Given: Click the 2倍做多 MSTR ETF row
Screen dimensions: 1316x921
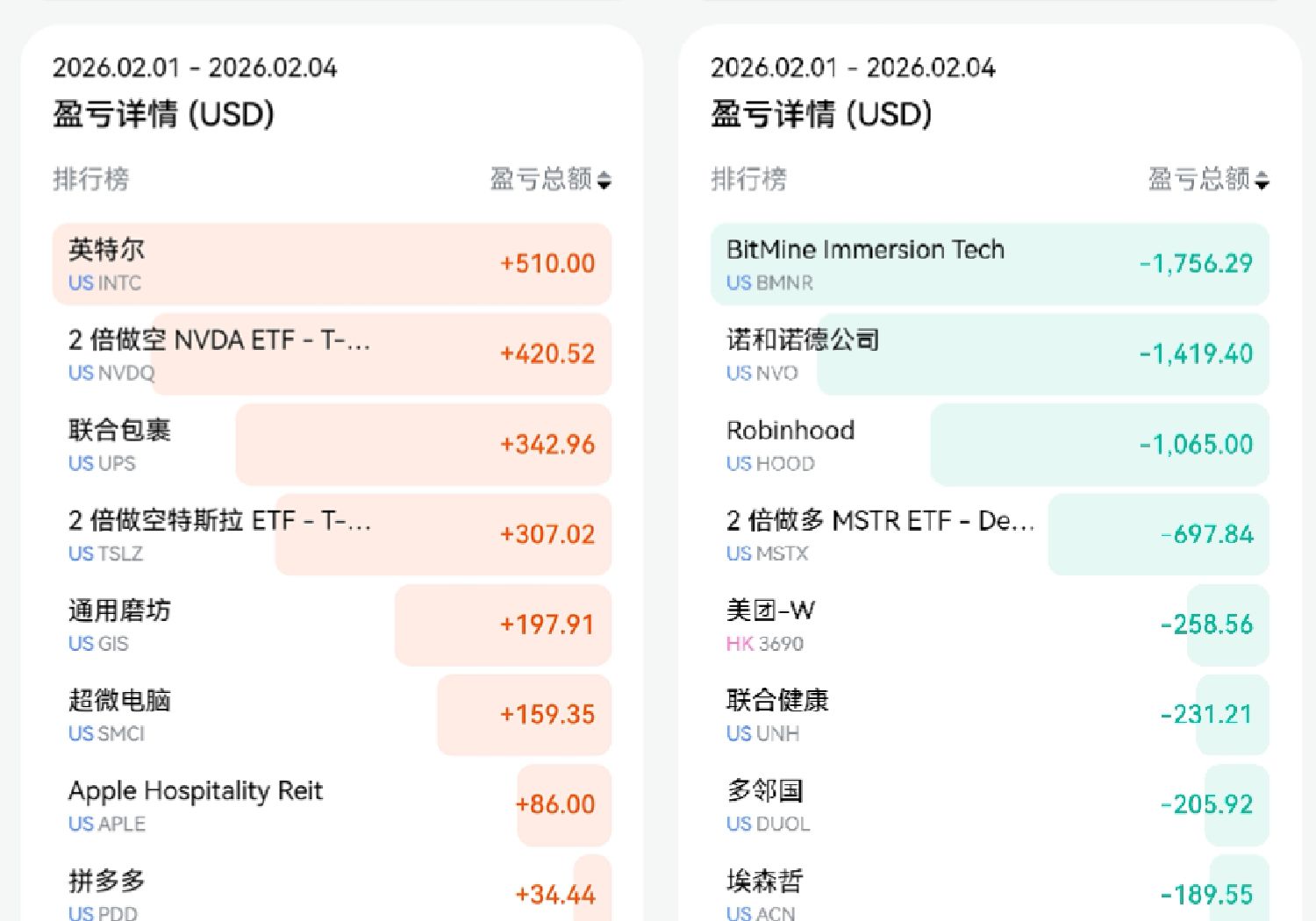Looking at the screenshot, I should 990,535.
